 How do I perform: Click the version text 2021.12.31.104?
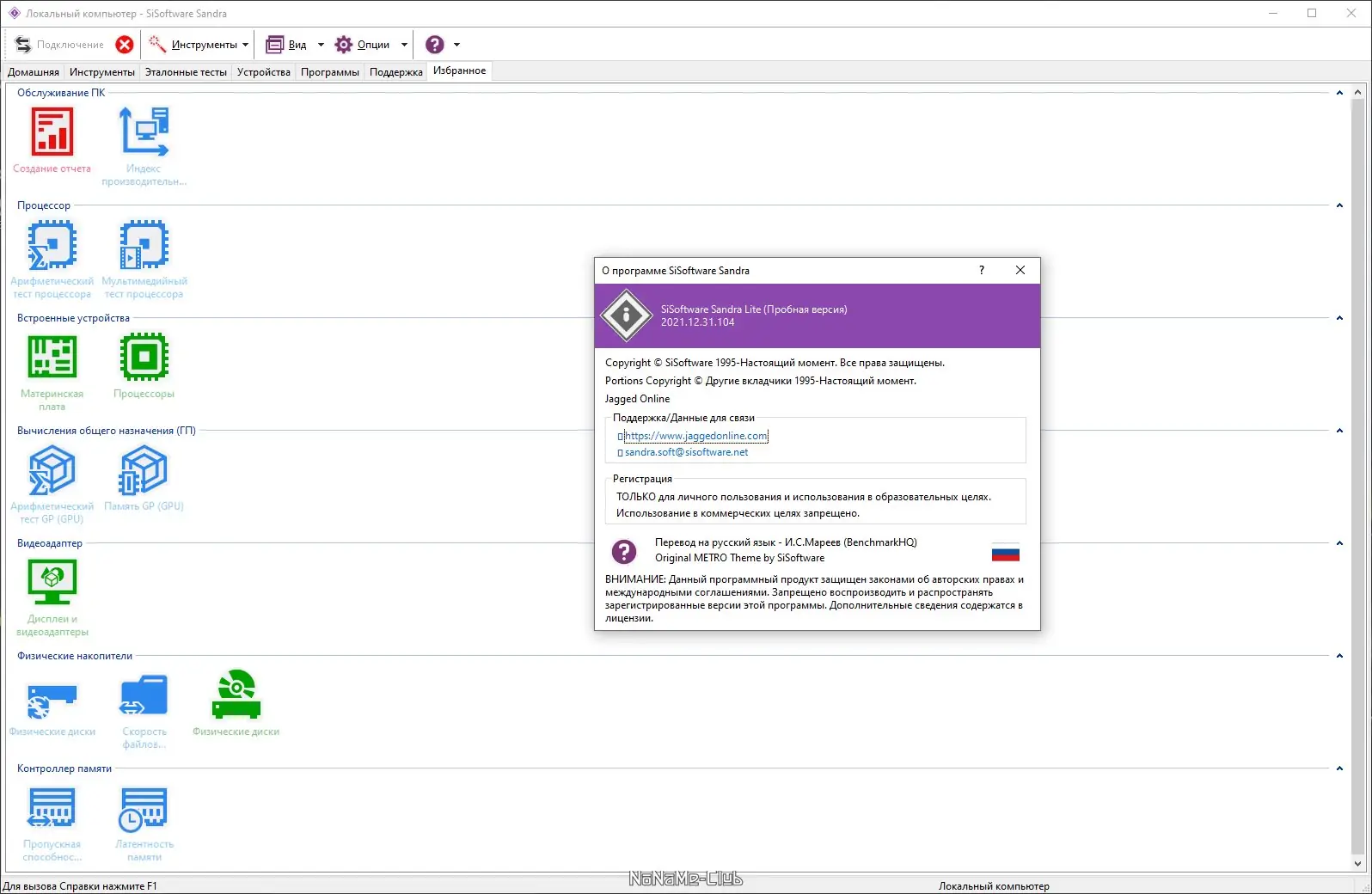(x=698, y=322)
